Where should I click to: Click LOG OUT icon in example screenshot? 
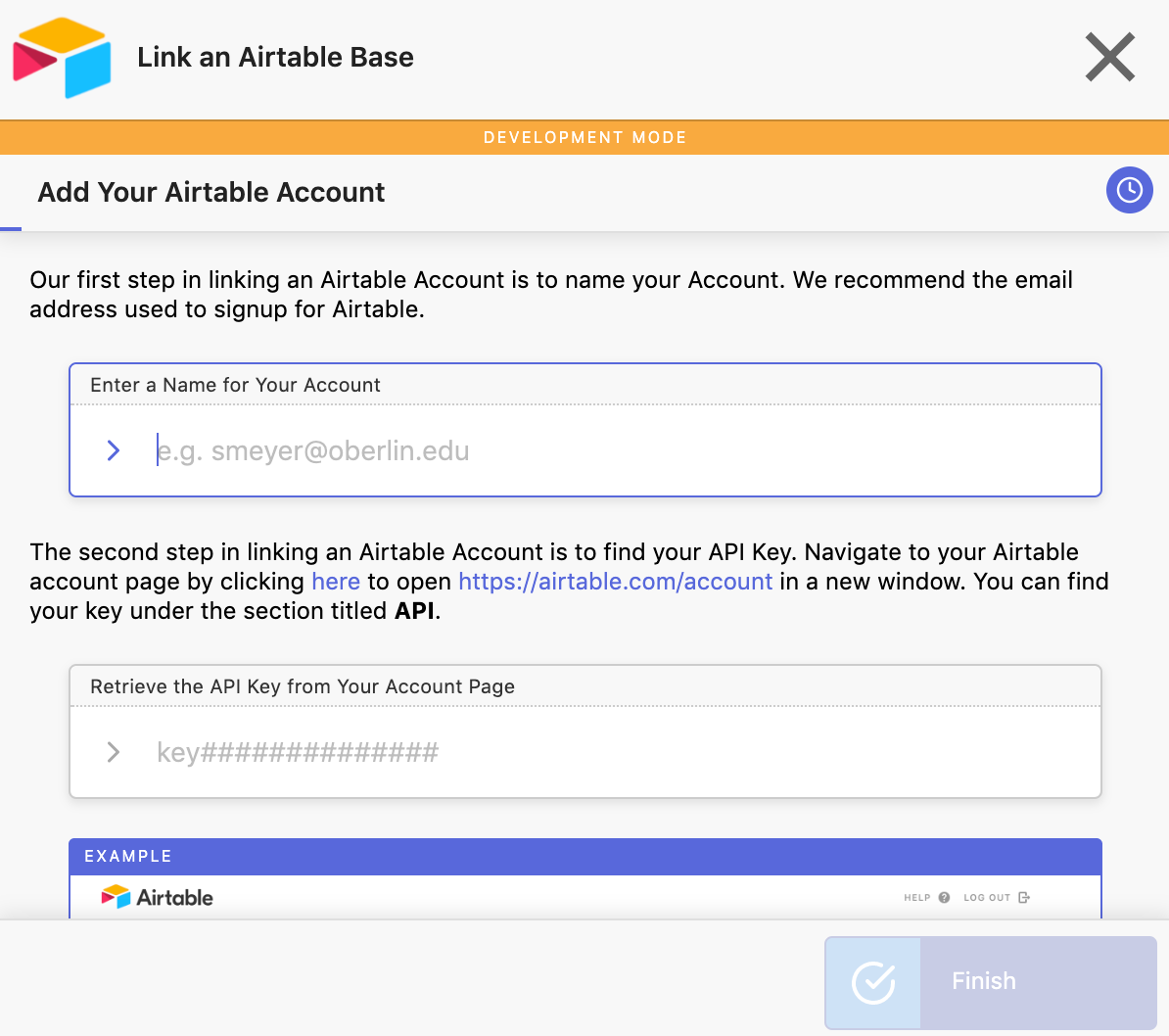(1024, 897)
